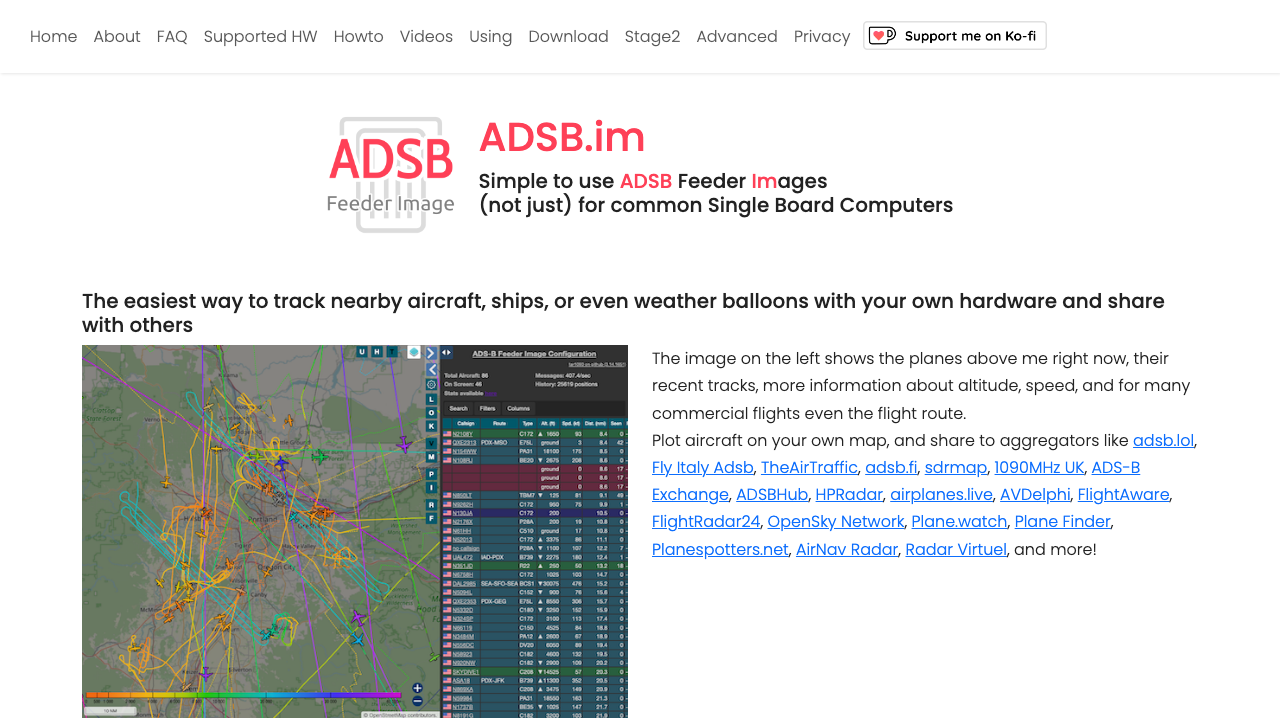Click the ADSB Feeder Image logo
The width and height of the screenshot is (1280, 720).
tap(391, 175)
